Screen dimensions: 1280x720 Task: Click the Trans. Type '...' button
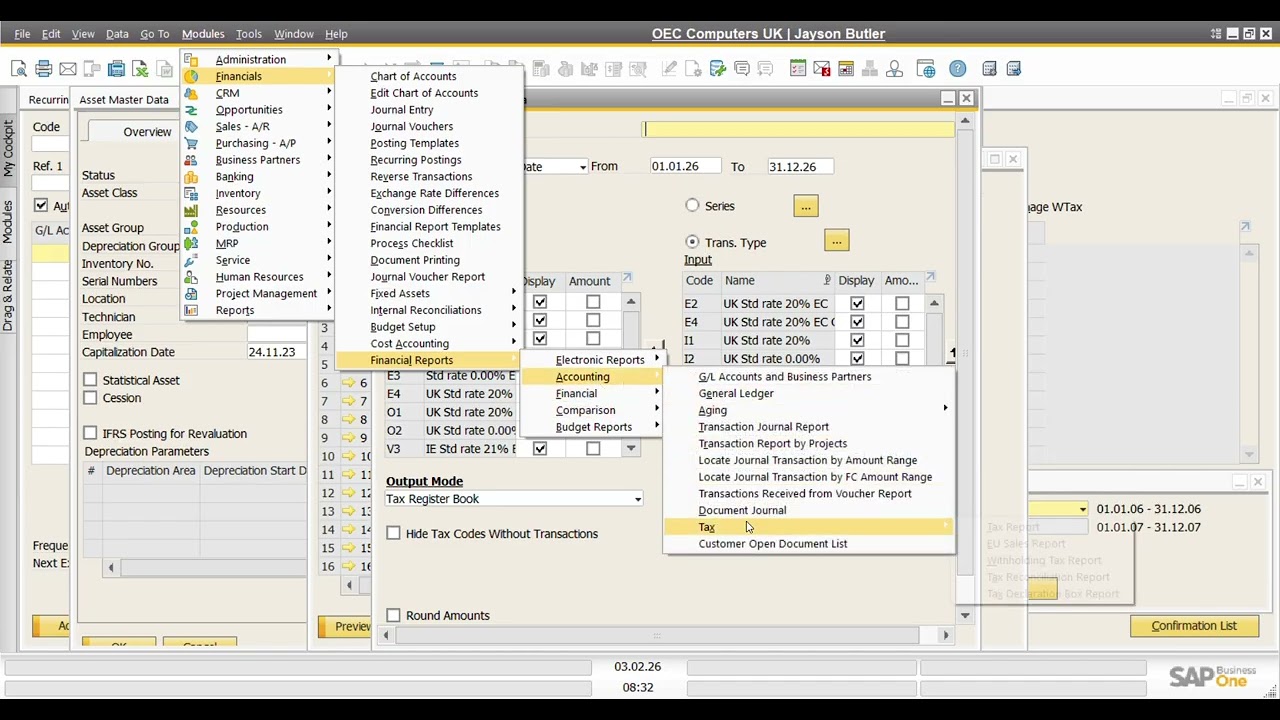pos(837,241)
